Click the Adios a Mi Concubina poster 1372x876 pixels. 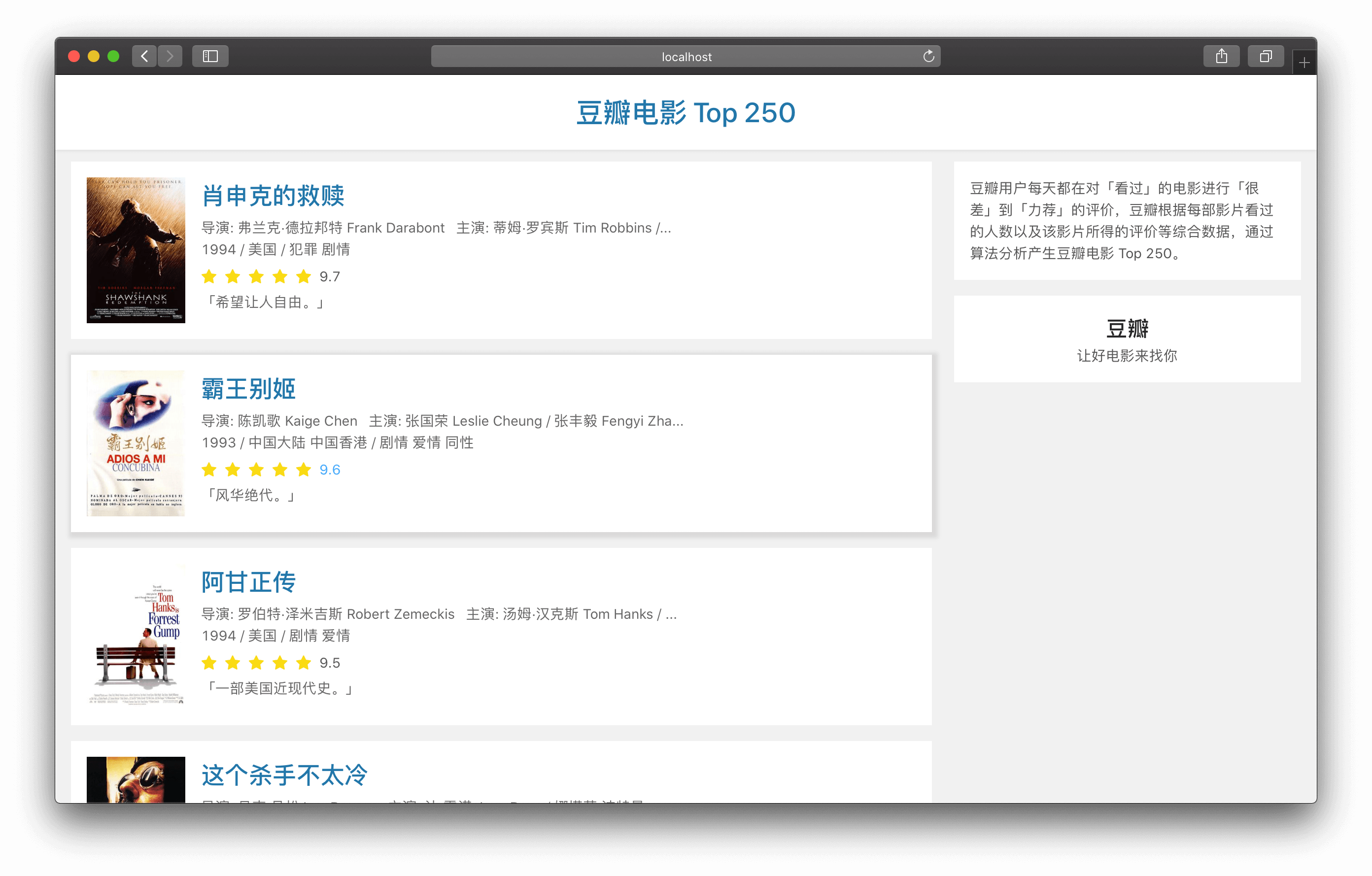(136, 443)
